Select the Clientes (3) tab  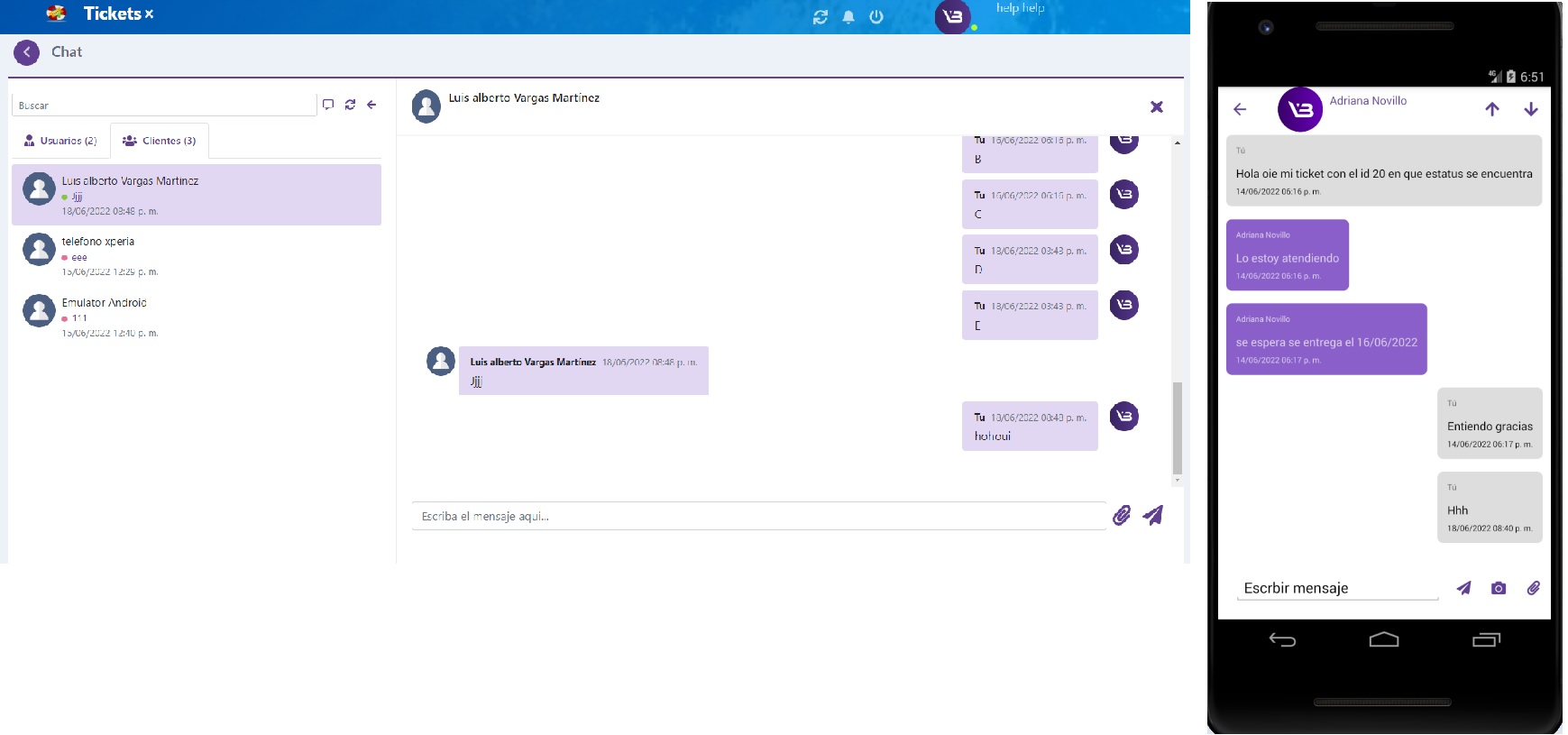click(160, 141)
